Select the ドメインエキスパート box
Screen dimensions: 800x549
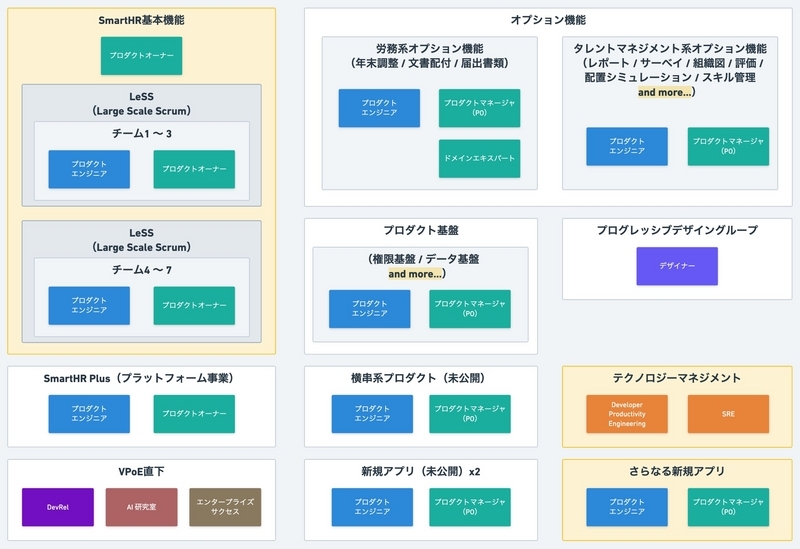coord(479,158)
